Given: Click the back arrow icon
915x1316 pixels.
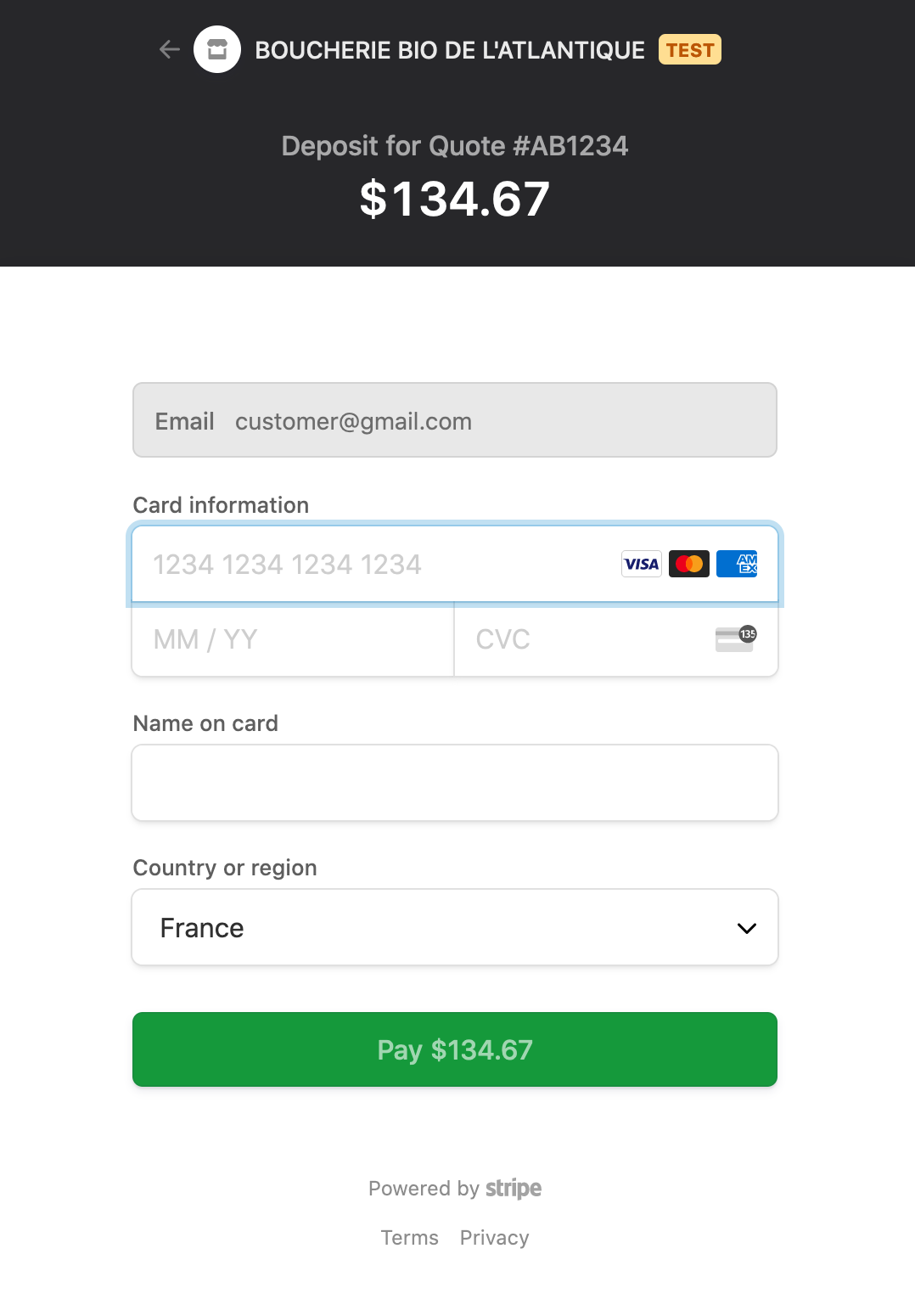Looking at the screenshot, I should [x=170, y=50].
